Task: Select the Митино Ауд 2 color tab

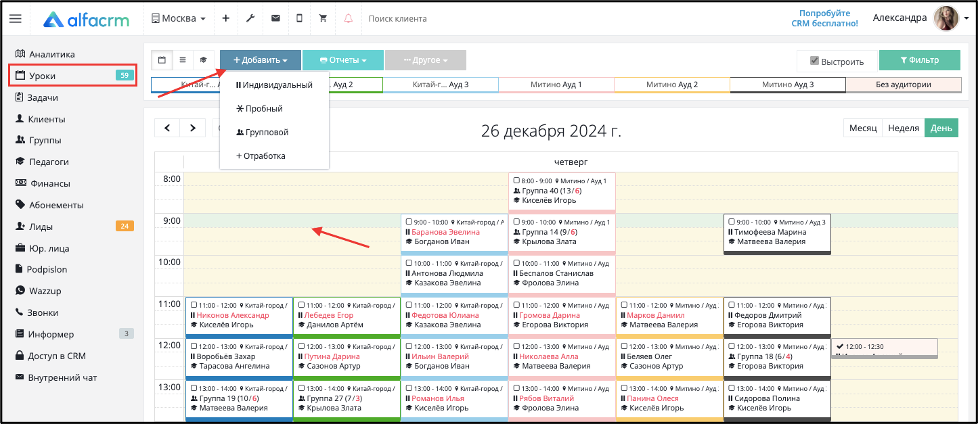Action: tap(672, 85)
